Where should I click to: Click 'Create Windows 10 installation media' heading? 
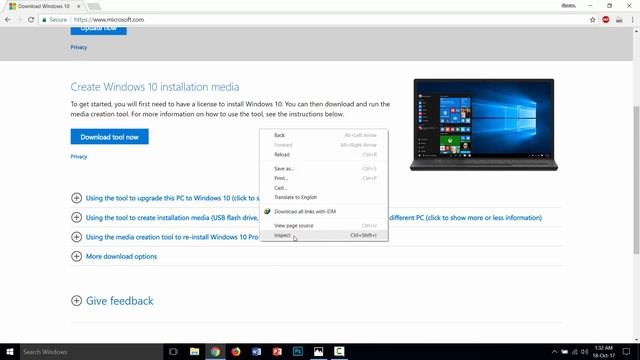coord(155,87)
